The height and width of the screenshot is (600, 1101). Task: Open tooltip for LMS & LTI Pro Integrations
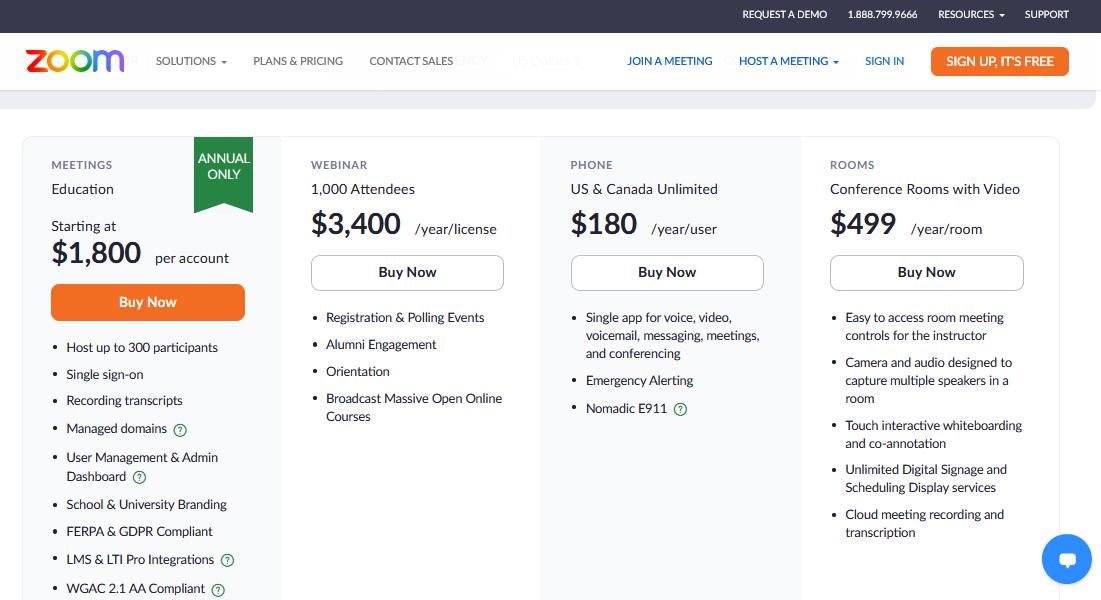[x=227, y=560]
